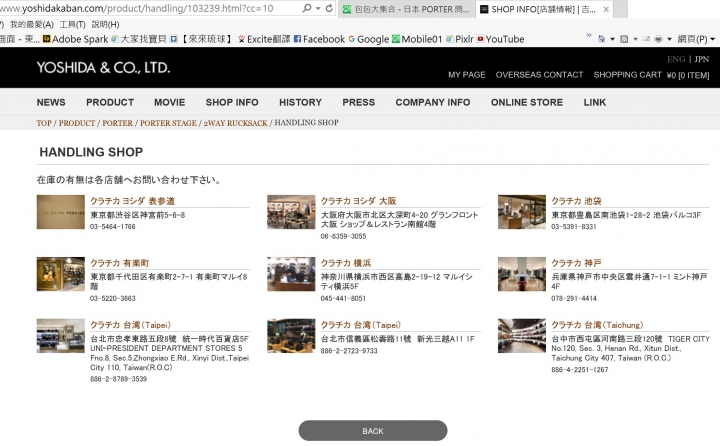Screen dimensions: 720x446
Task: Click the home icon in command bar
Action: coord(602,39)
